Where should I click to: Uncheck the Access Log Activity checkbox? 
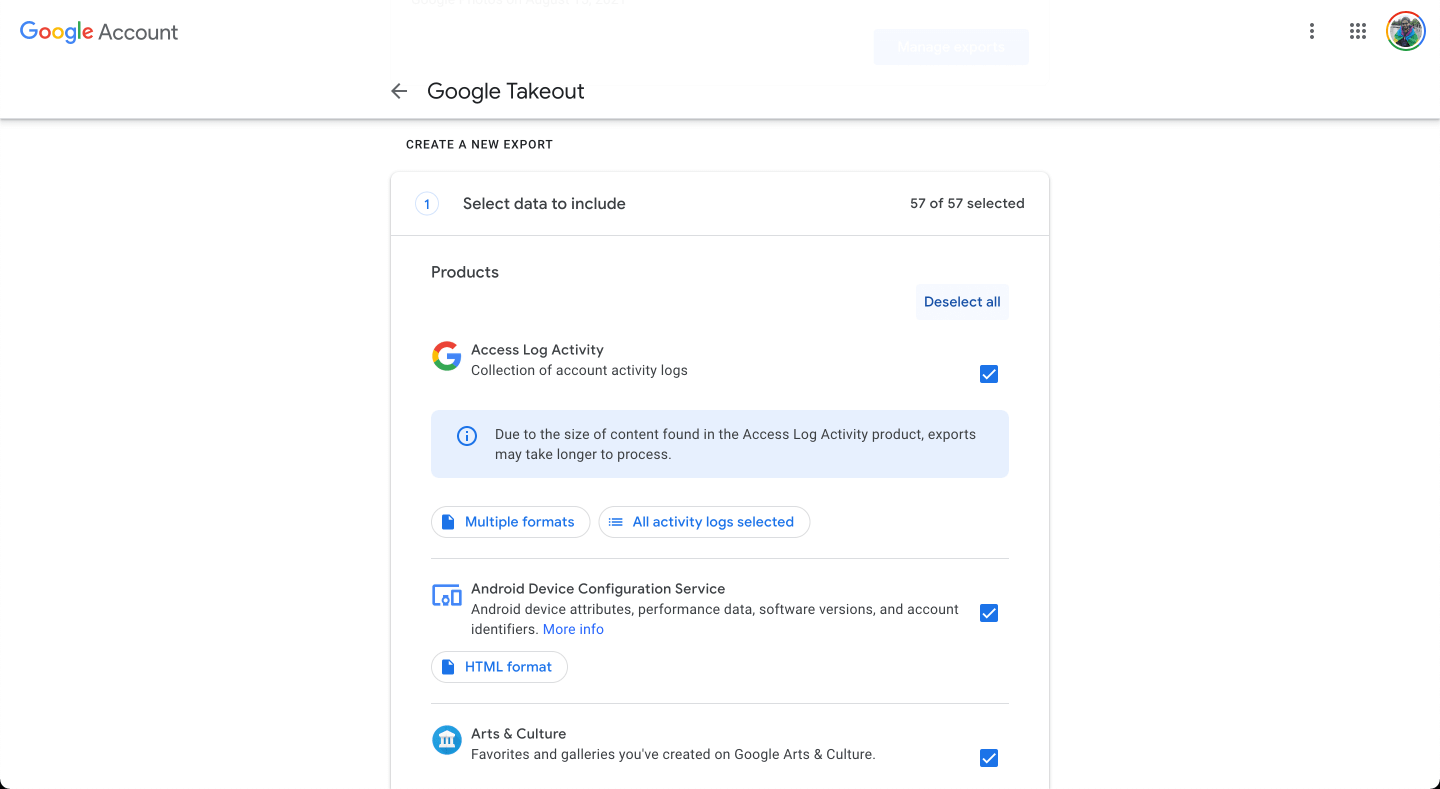click(988, 374)
